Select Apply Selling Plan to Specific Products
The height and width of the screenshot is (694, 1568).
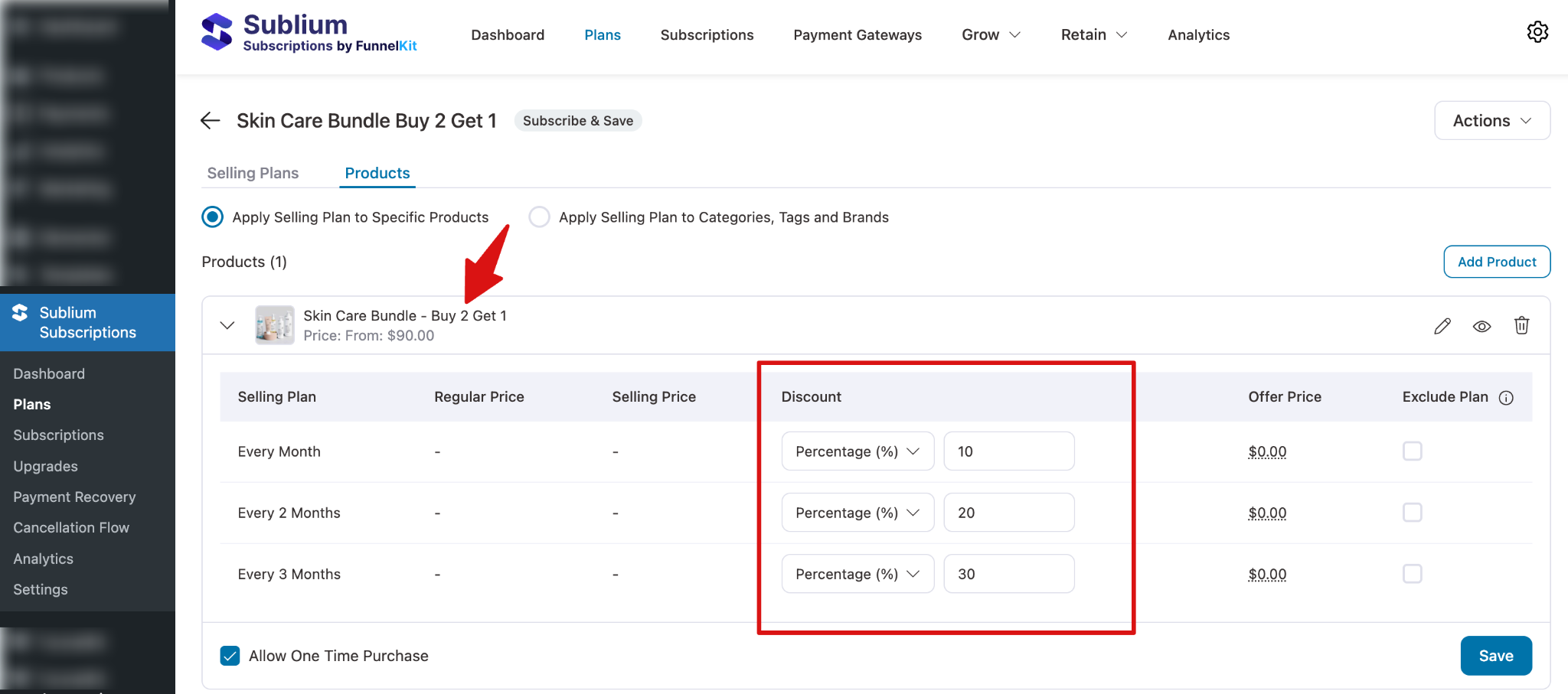pyautogui.click(x=211, y=217)
